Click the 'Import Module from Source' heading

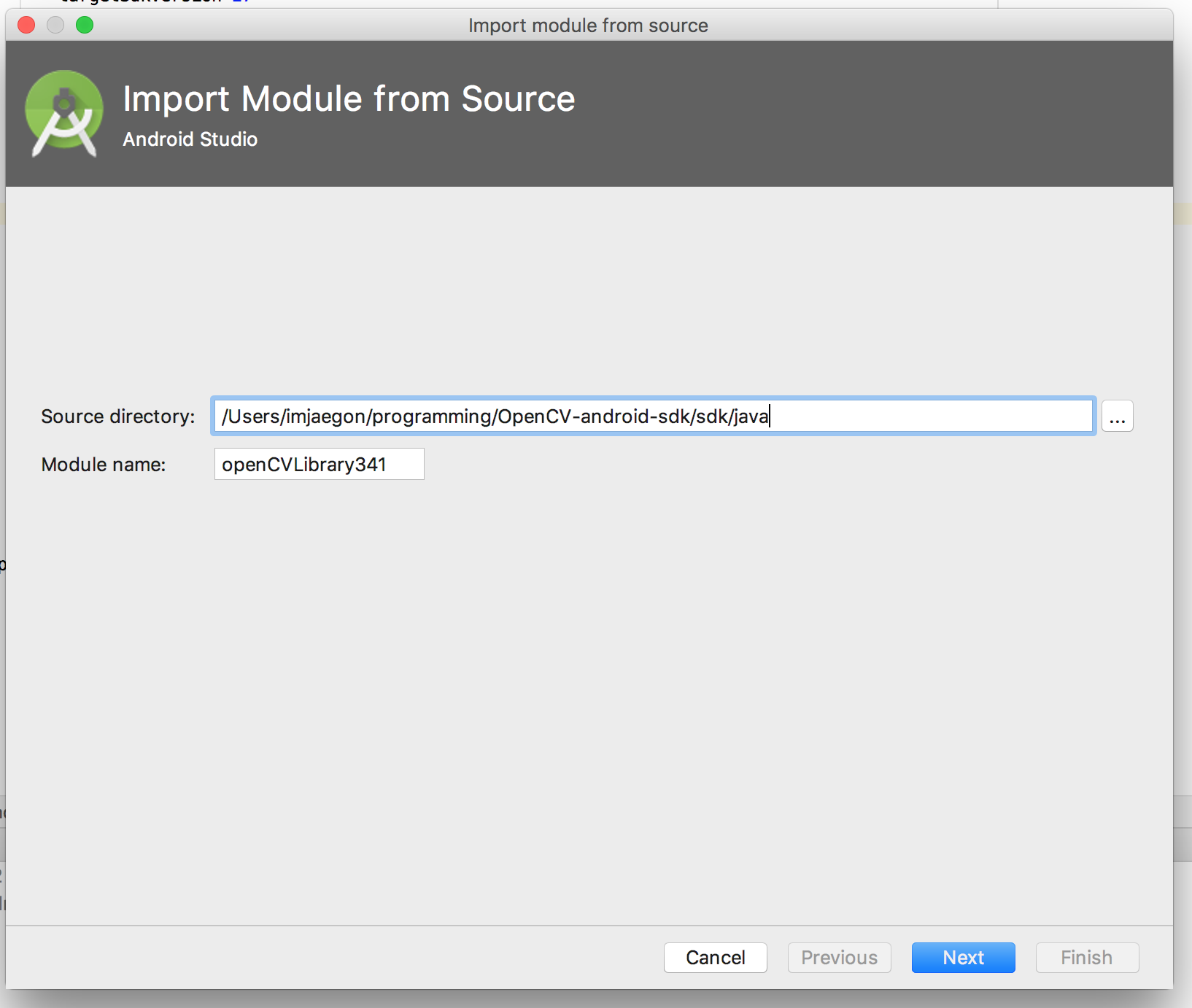[349, 98]
